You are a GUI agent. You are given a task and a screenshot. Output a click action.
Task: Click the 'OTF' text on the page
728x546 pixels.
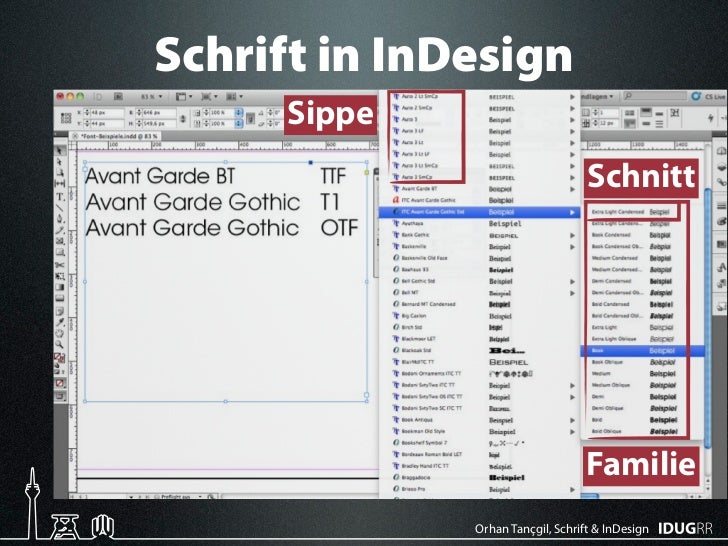point(339,228)
